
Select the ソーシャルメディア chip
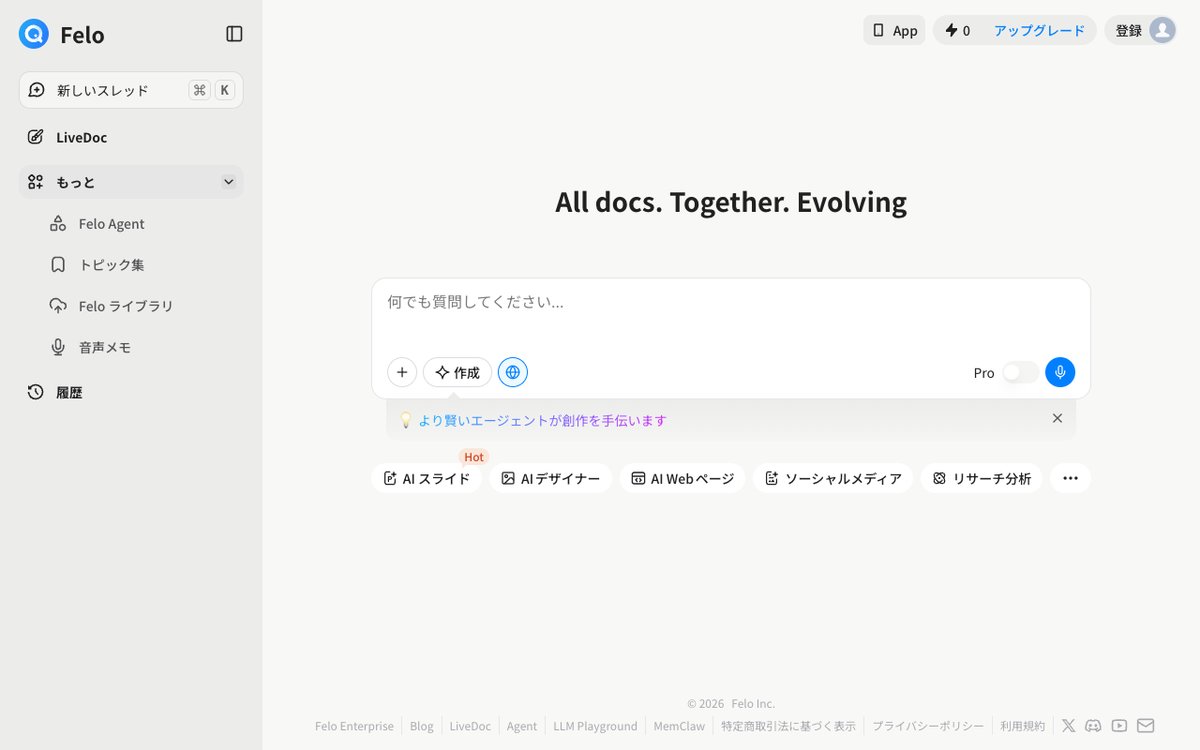point(833,478)
